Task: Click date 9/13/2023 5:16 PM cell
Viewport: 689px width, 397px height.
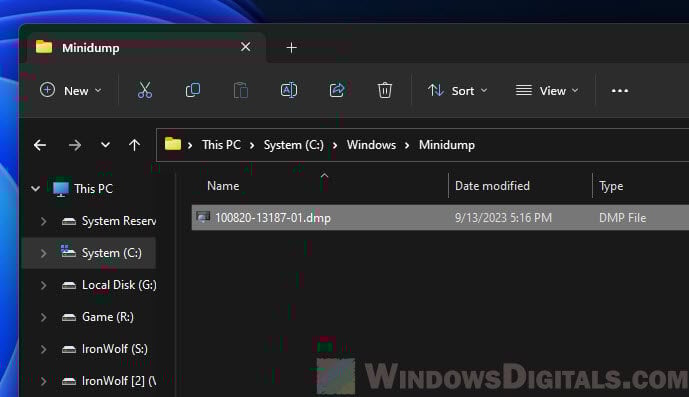Action: (503, 218)
